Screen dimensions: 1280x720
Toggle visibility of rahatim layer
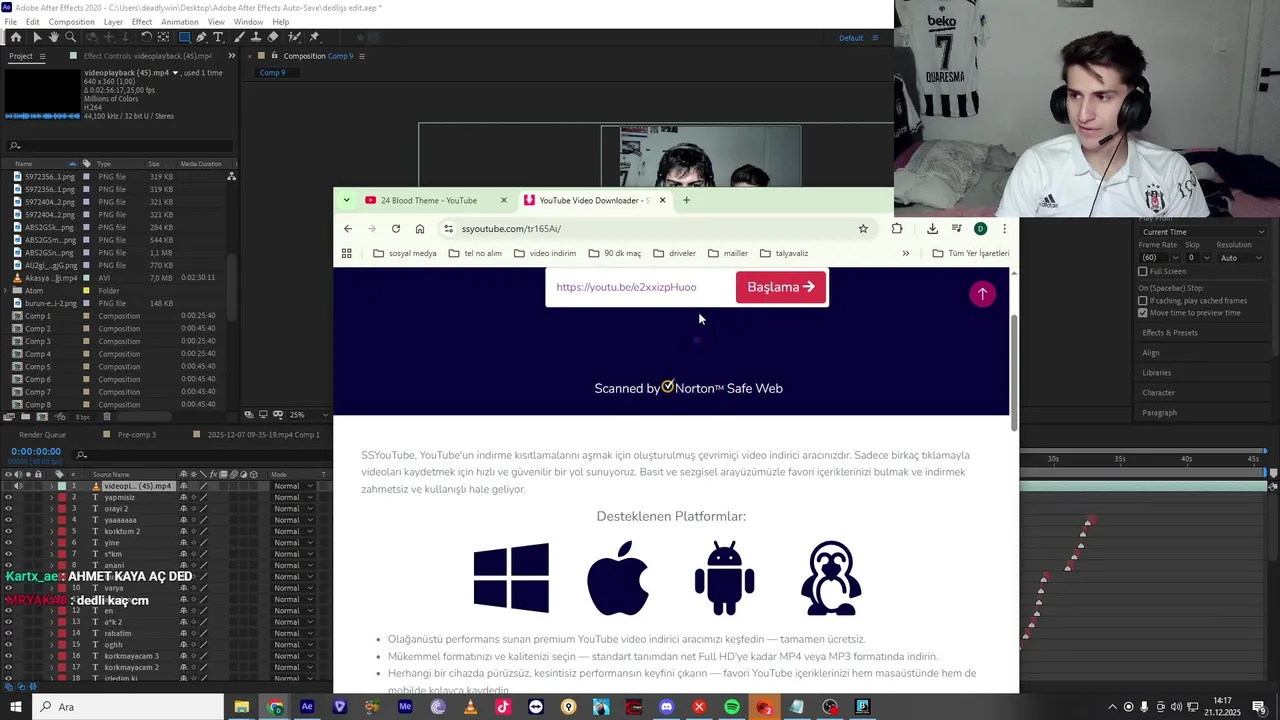[x=8, y=633]
